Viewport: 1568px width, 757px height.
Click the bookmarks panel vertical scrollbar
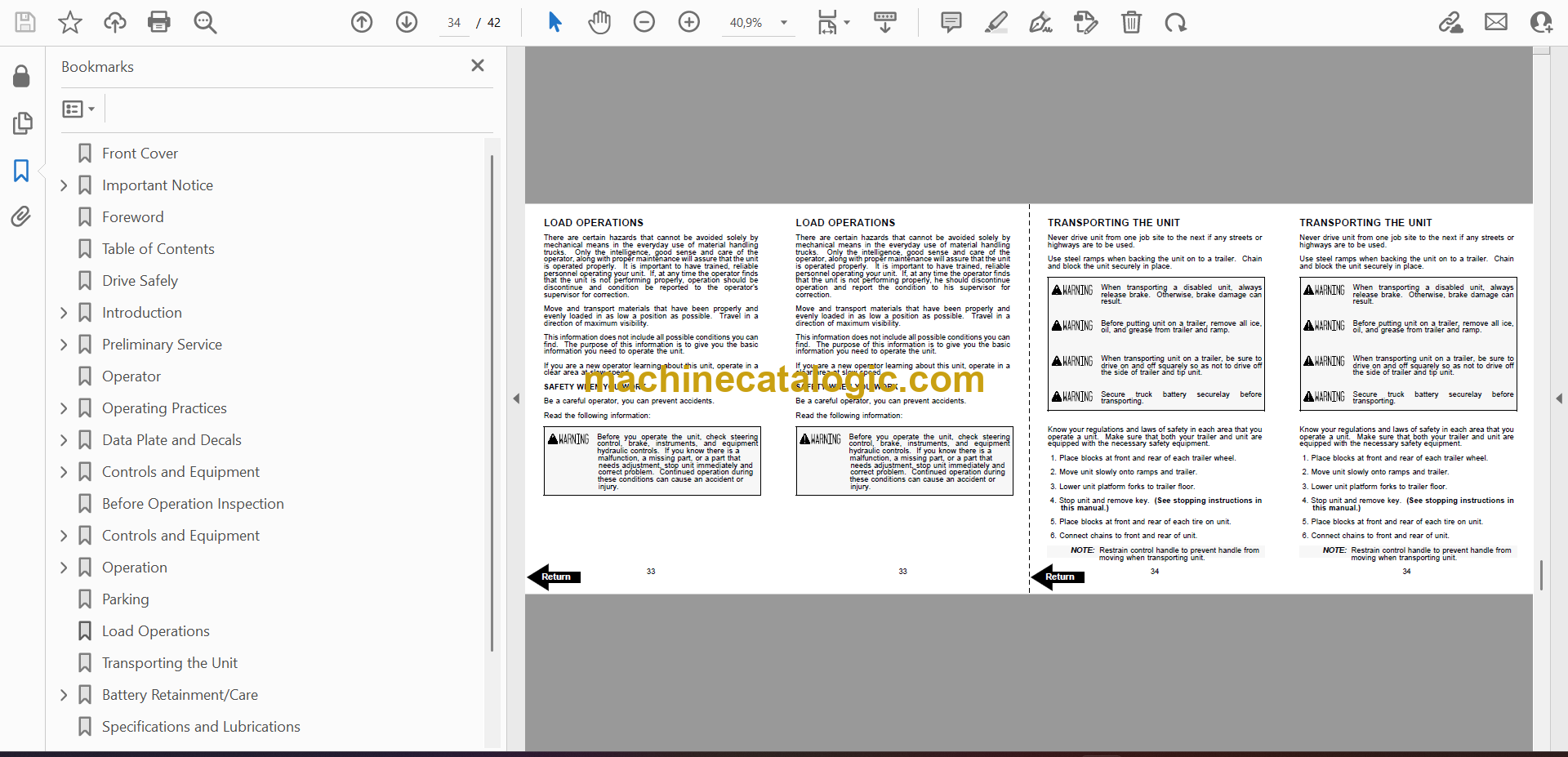coord(492,403)
